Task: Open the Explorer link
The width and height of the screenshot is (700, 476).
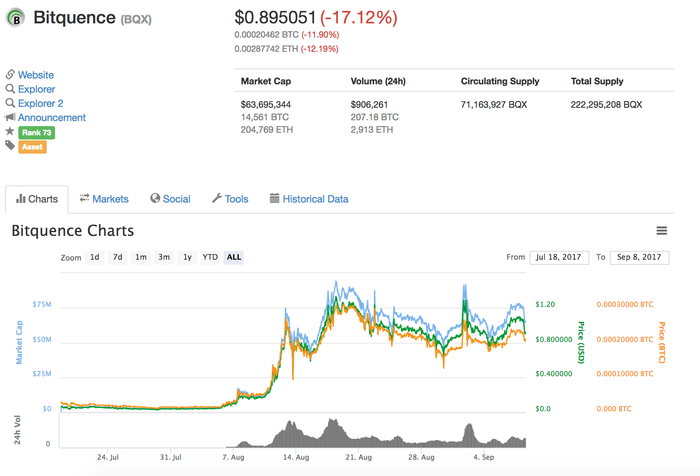Action: point(37,89)
